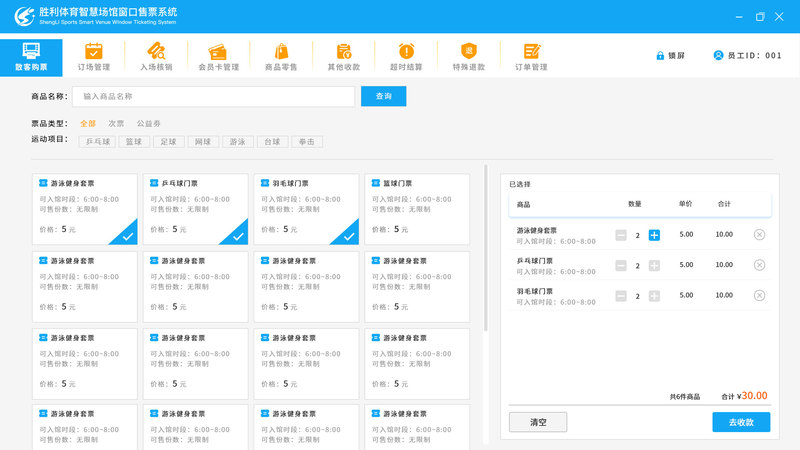The width and height of the screenshot is (800, 450).
Task: Remove 乒乓球门票 from the cart
Action: pos(759,265)
